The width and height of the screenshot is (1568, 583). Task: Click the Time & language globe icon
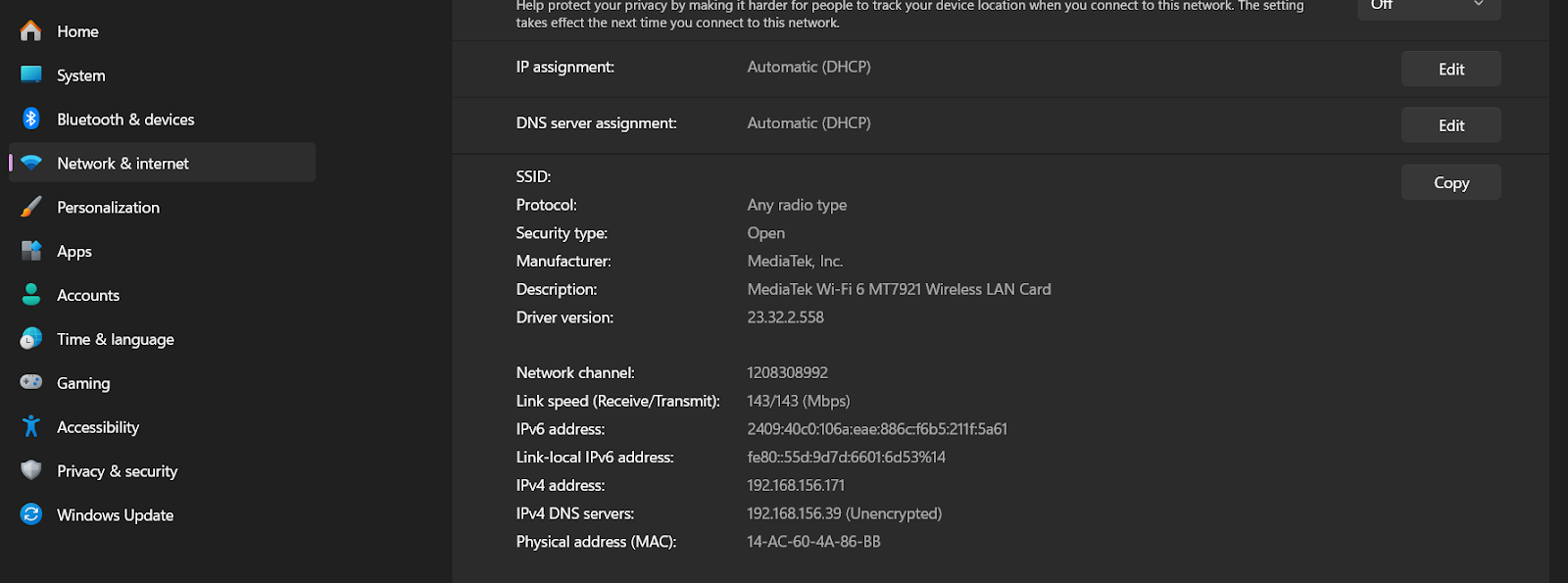coord(31,338)
